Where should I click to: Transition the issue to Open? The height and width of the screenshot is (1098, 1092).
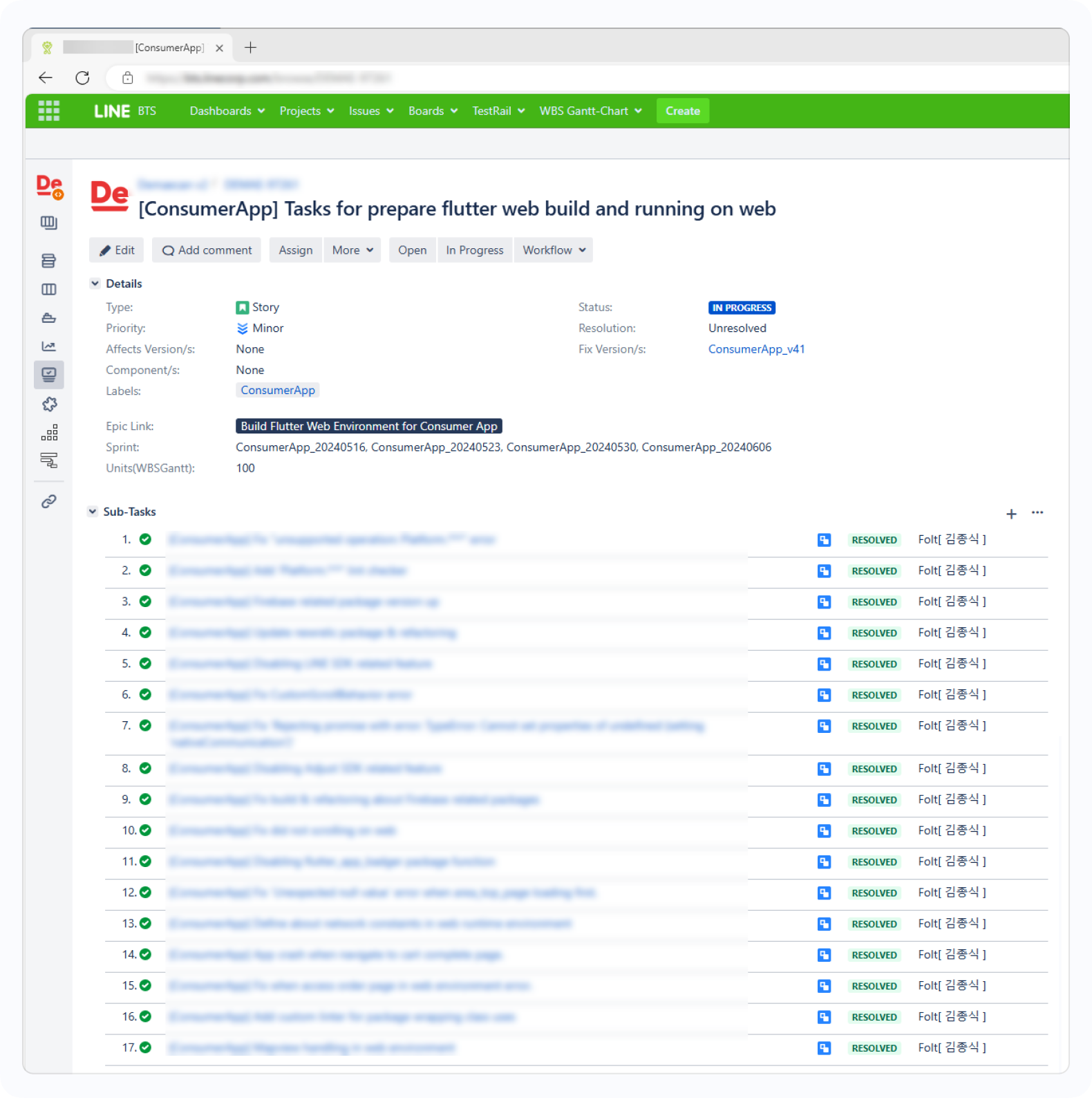pyautogui.click(x=413, y=250)
